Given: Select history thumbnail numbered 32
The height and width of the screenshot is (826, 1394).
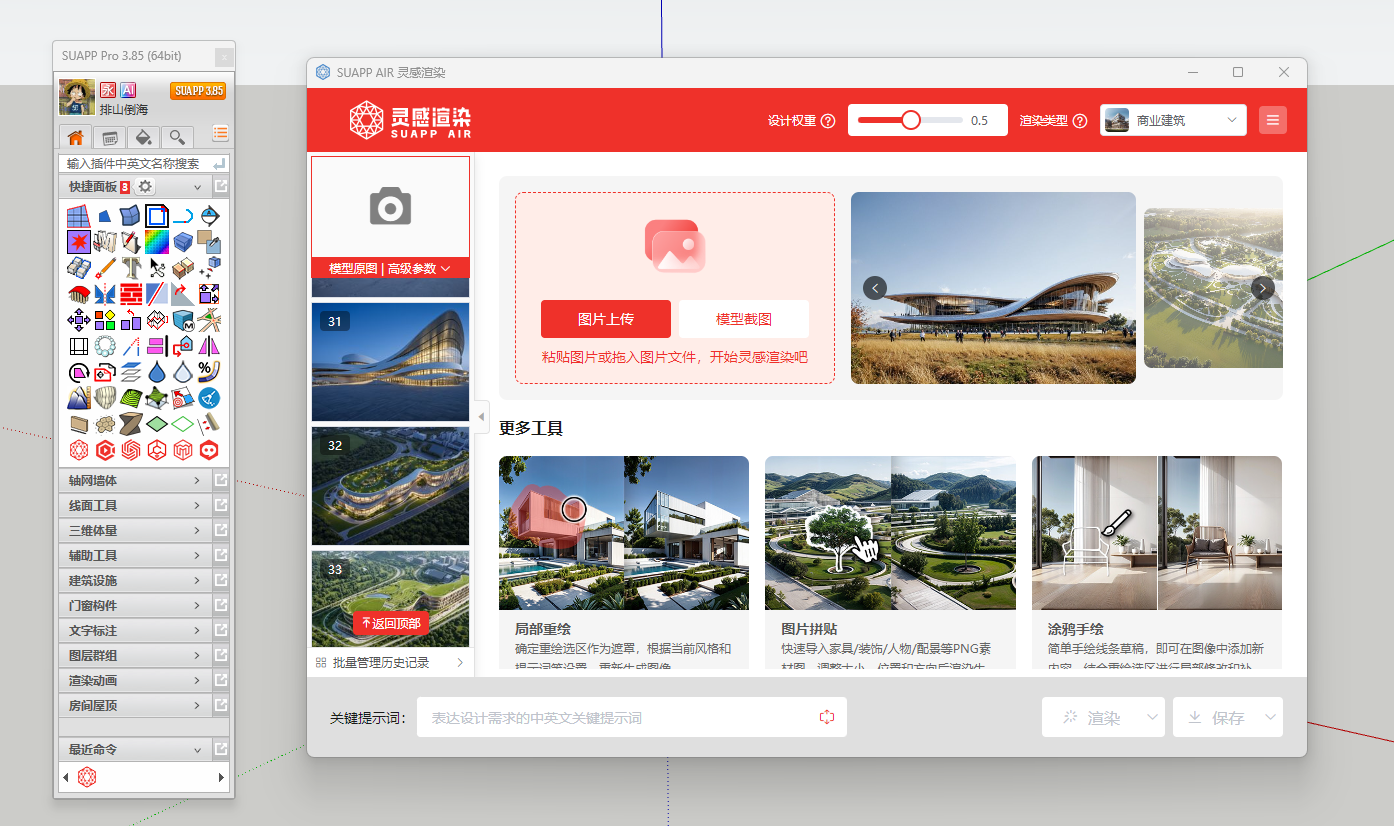Looking at the screenshot, I should [390, 486].
